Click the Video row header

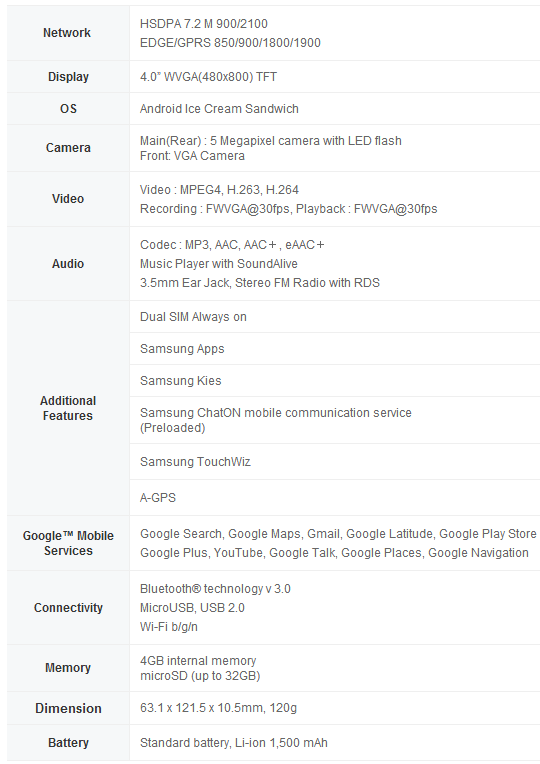[68, 199]
